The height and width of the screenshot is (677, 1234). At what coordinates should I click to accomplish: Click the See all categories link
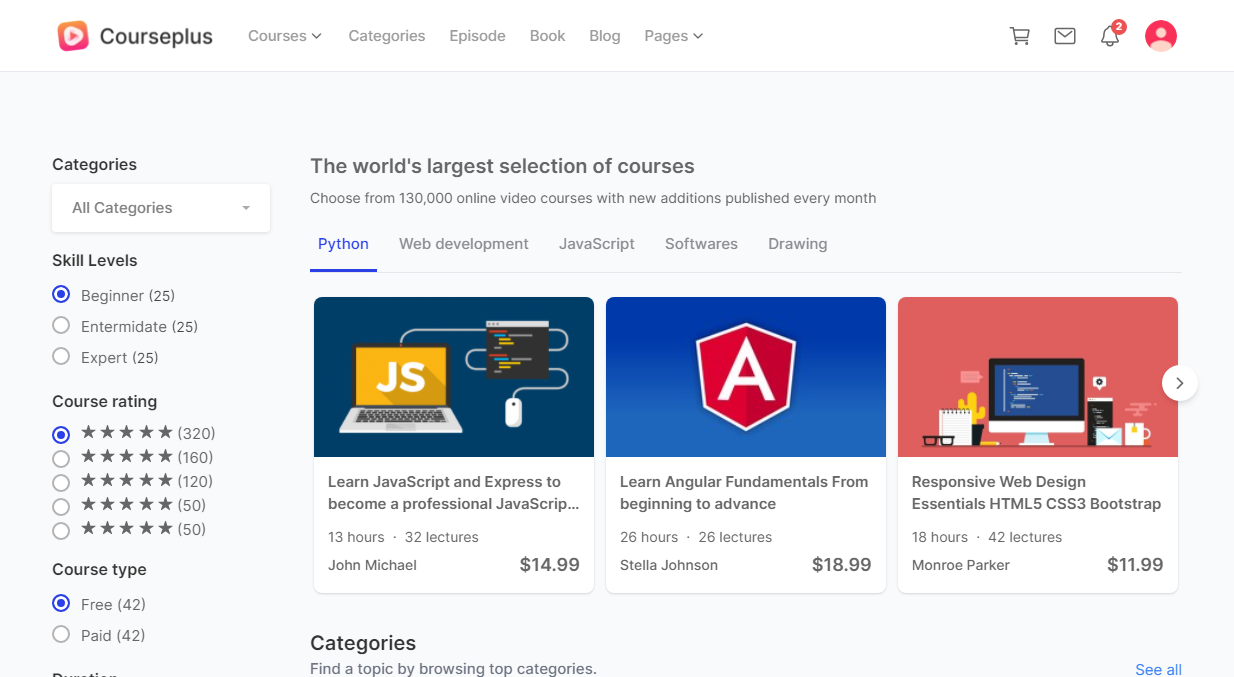[1158, 669]
